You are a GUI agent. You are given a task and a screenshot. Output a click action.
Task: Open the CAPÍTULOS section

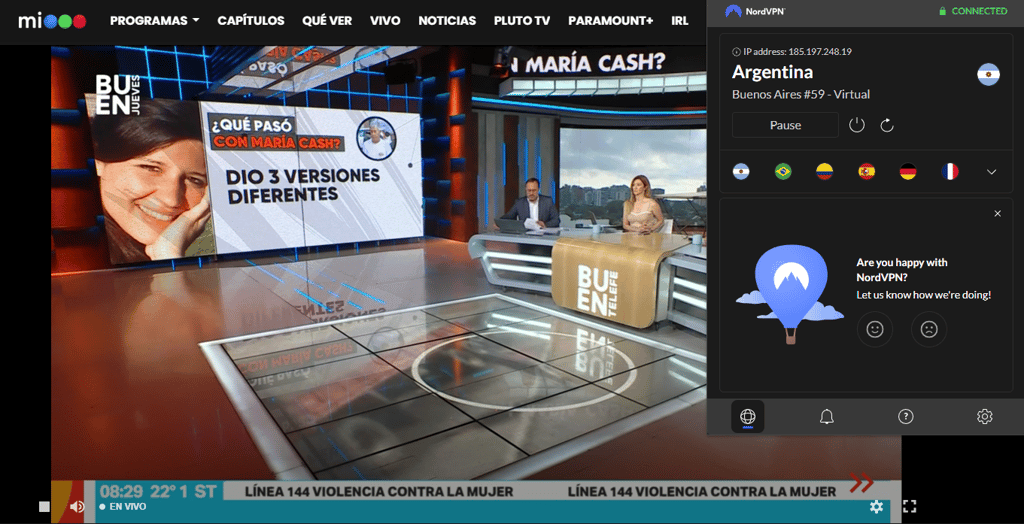(x=251, y=21)
